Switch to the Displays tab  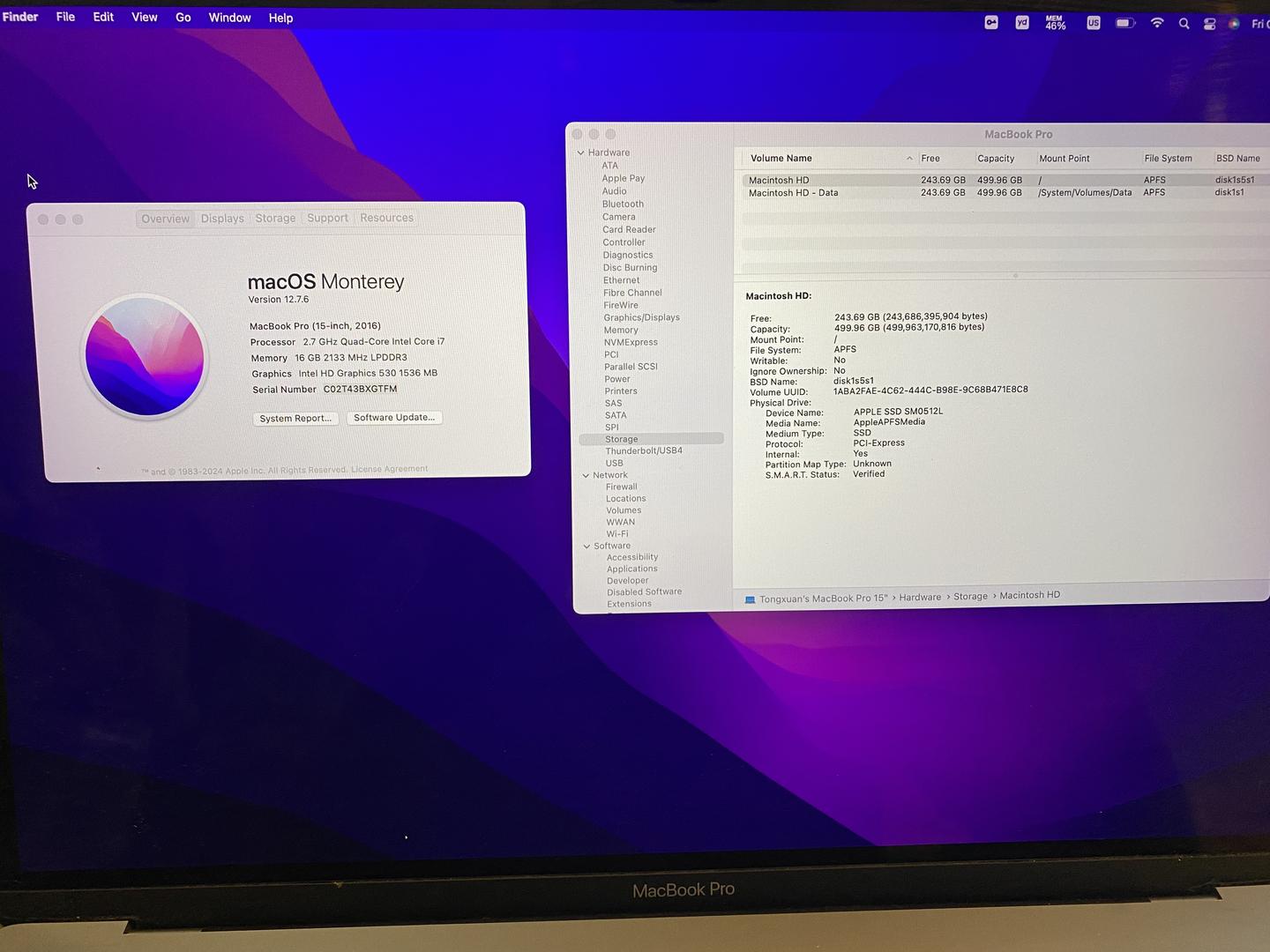222,219
